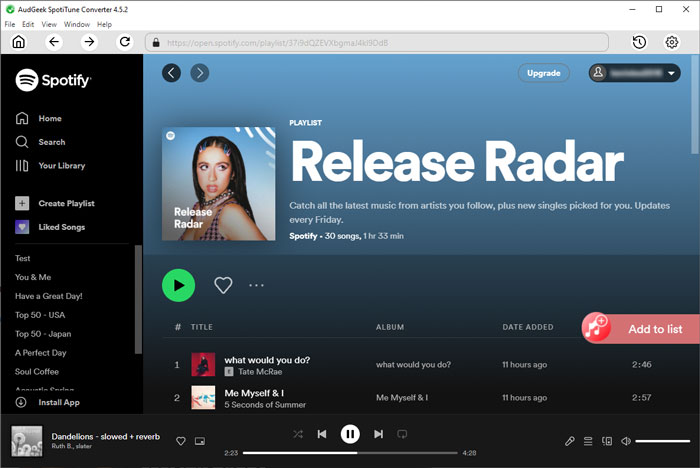Click Install App at sidebar bottom

(47, 402)
